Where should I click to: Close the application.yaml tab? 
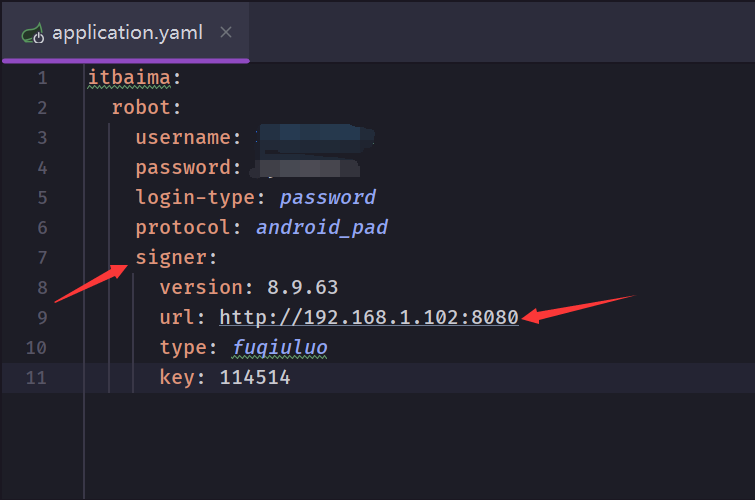(x=226, y=33)
